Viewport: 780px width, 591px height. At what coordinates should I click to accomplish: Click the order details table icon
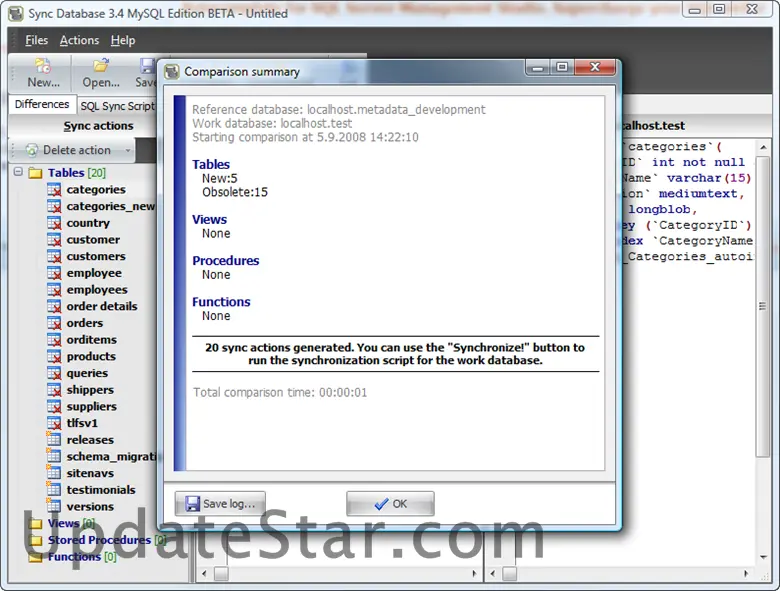(54, 306)
